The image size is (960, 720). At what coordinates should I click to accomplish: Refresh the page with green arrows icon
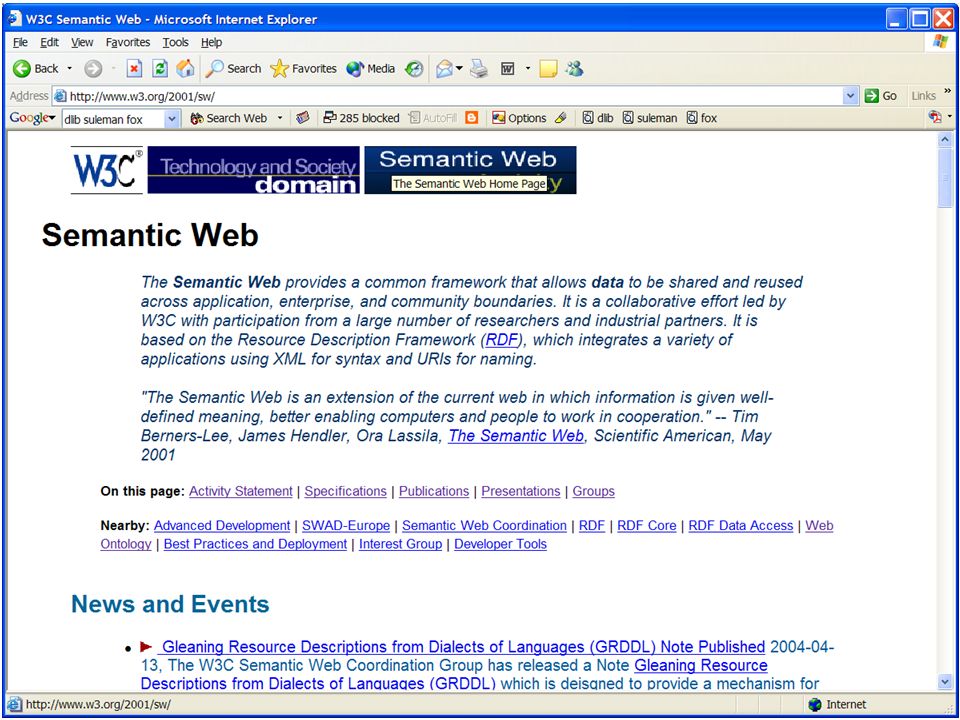(x=159, y=69)
